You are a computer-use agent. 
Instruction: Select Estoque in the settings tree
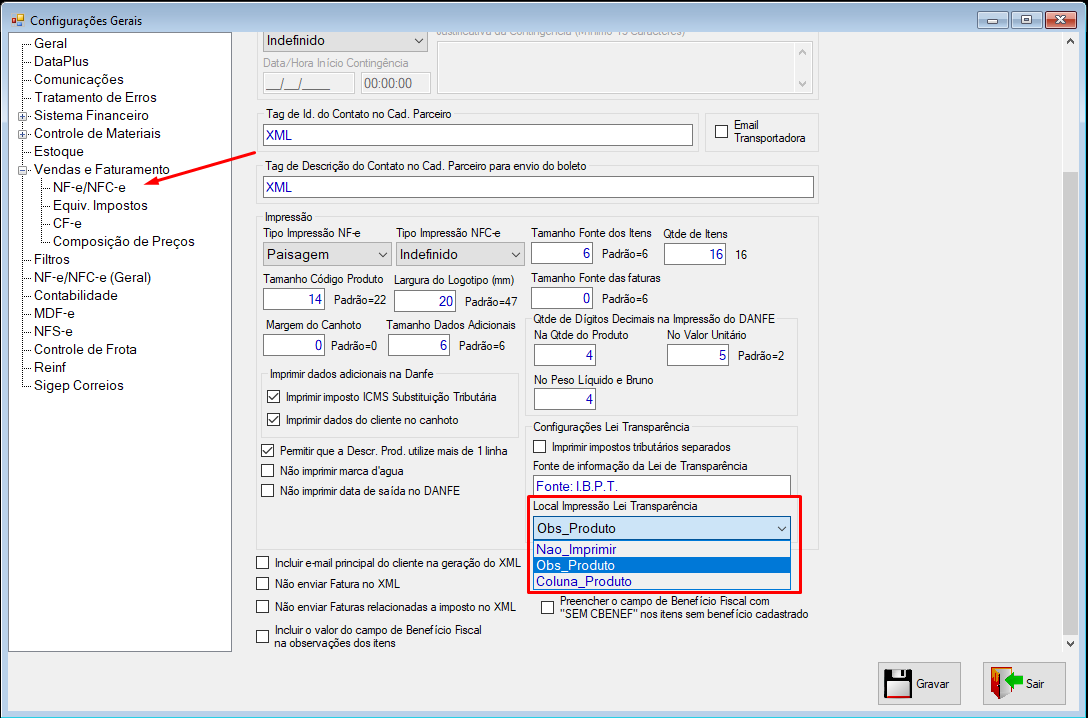click(x=58, y=151)
